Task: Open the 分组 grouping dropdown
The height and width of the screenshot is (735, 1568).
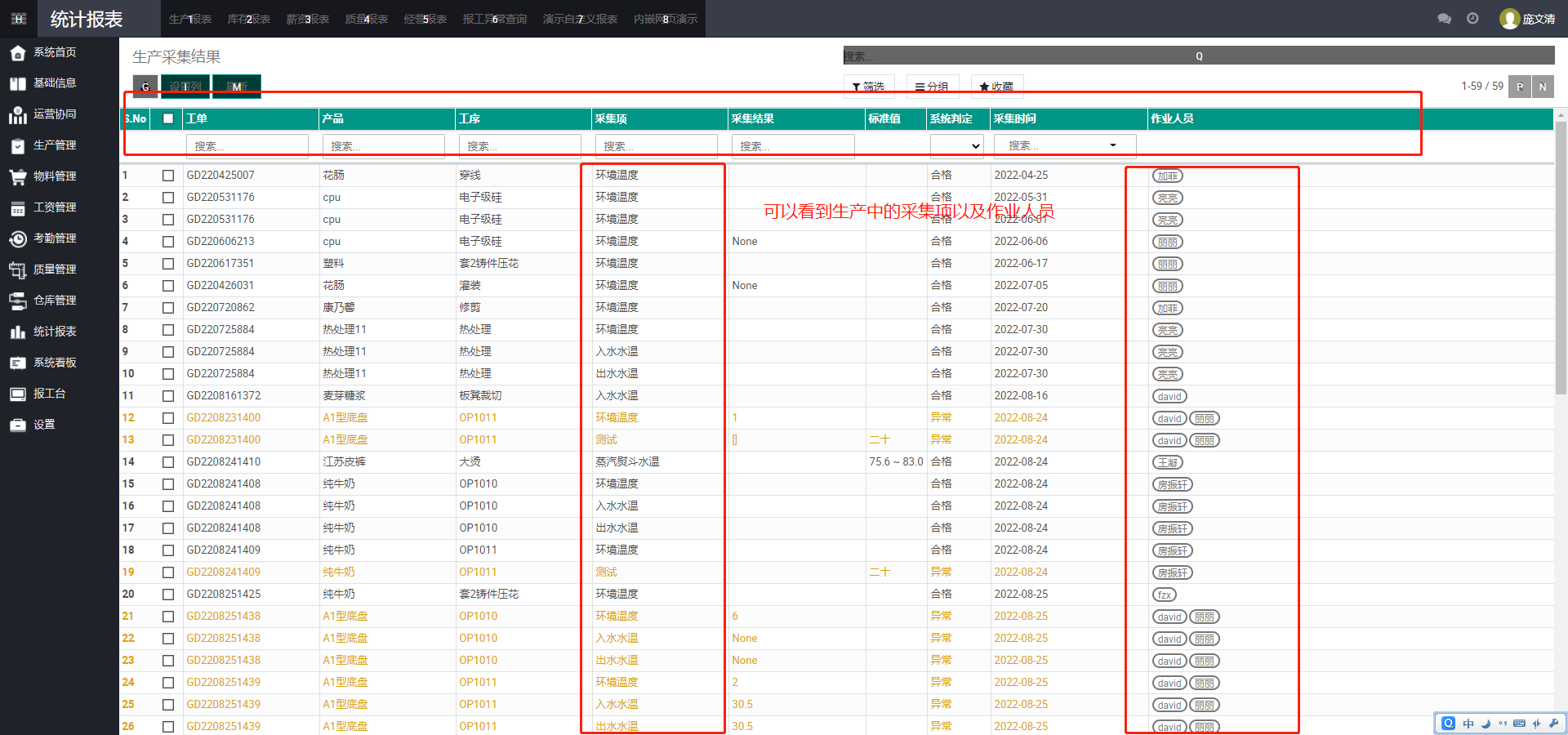Action: click(932, 87)
